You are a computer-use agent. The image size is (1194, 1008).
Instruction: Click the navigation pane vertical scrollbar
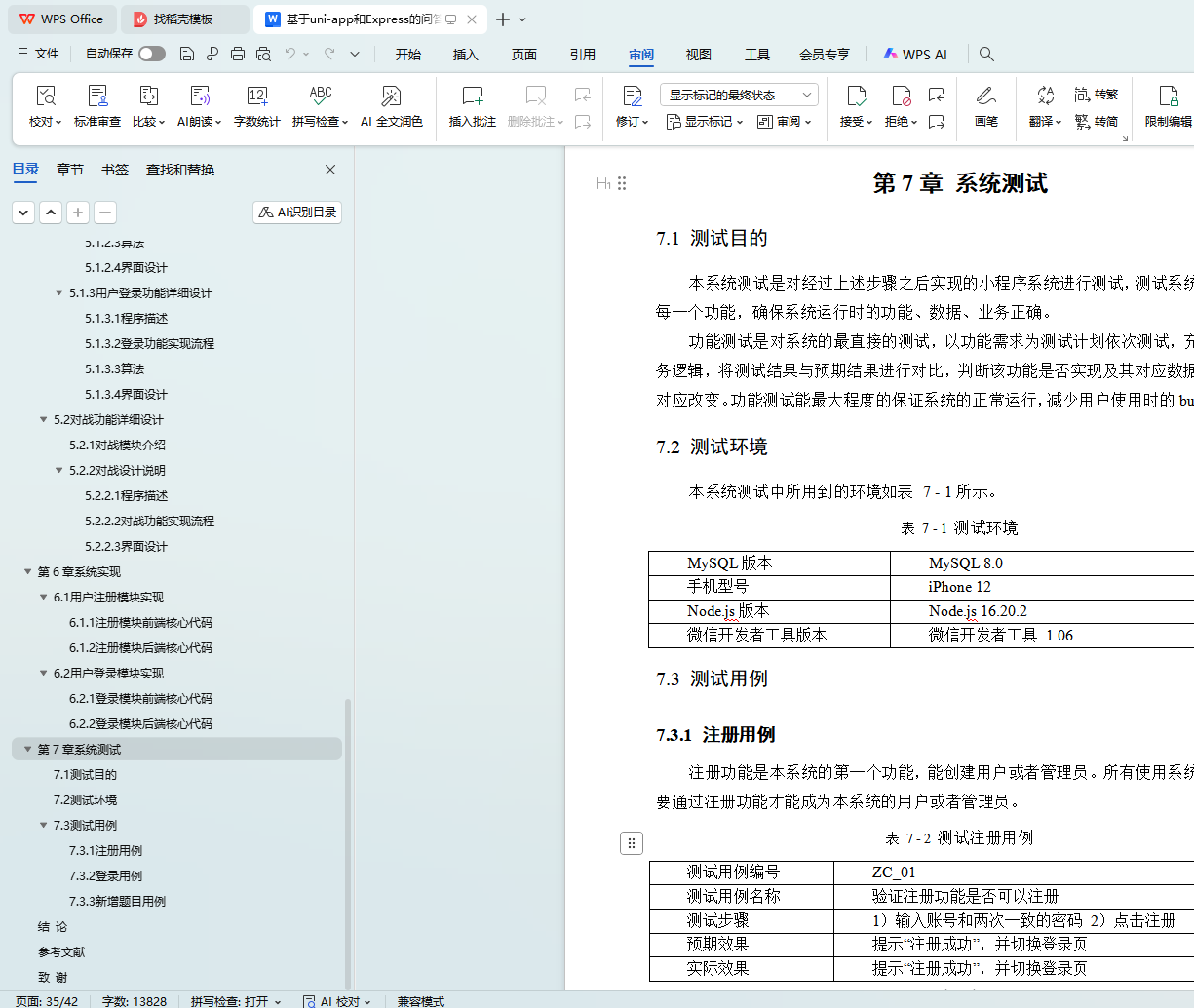[348, 838]
